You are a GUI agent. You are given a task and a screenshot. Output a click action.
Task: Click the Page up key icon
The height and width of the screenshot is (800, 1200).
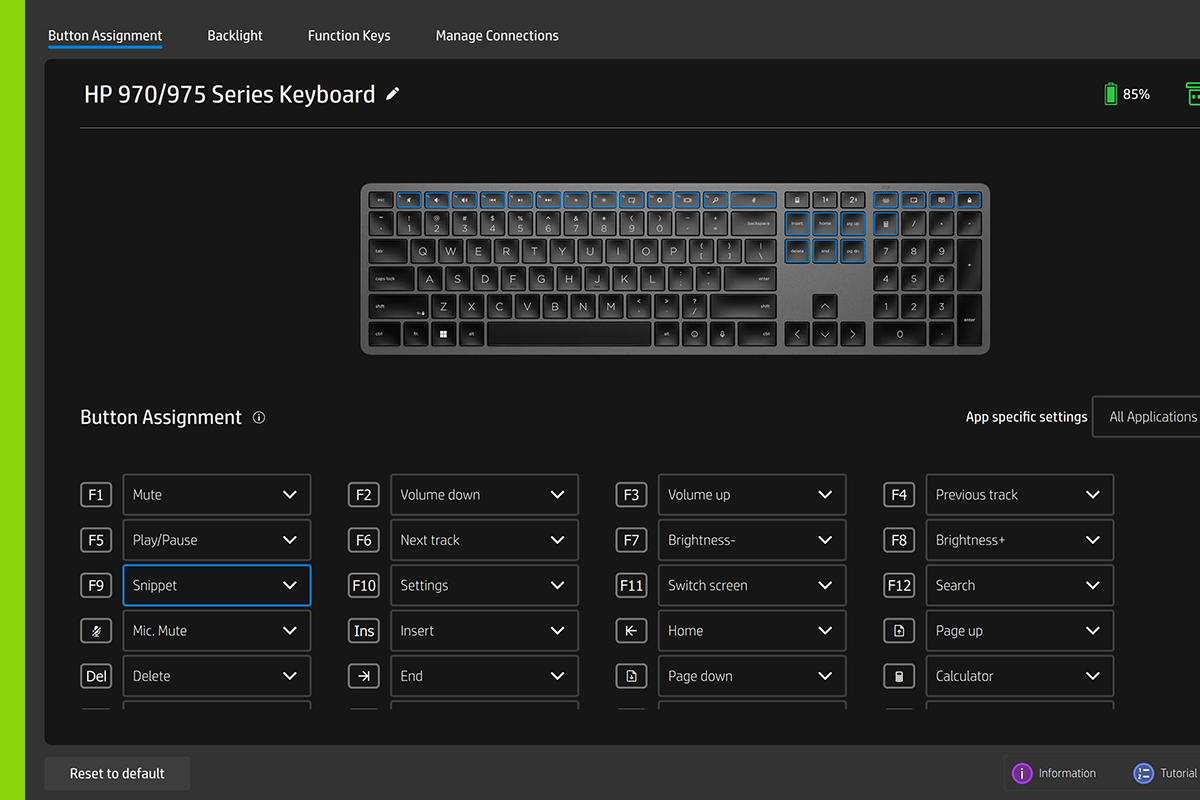point(899,631)
